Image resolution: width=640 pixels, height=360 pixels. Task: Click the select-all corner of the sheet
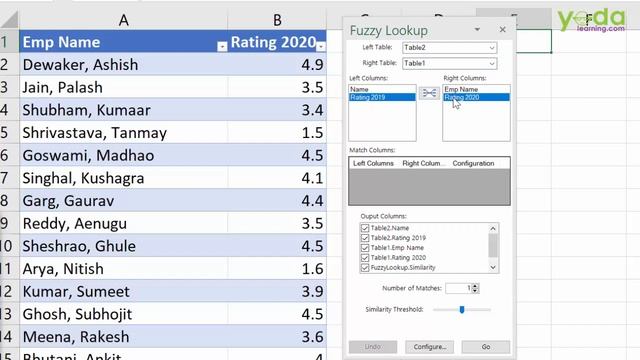(x=9, y=20)
